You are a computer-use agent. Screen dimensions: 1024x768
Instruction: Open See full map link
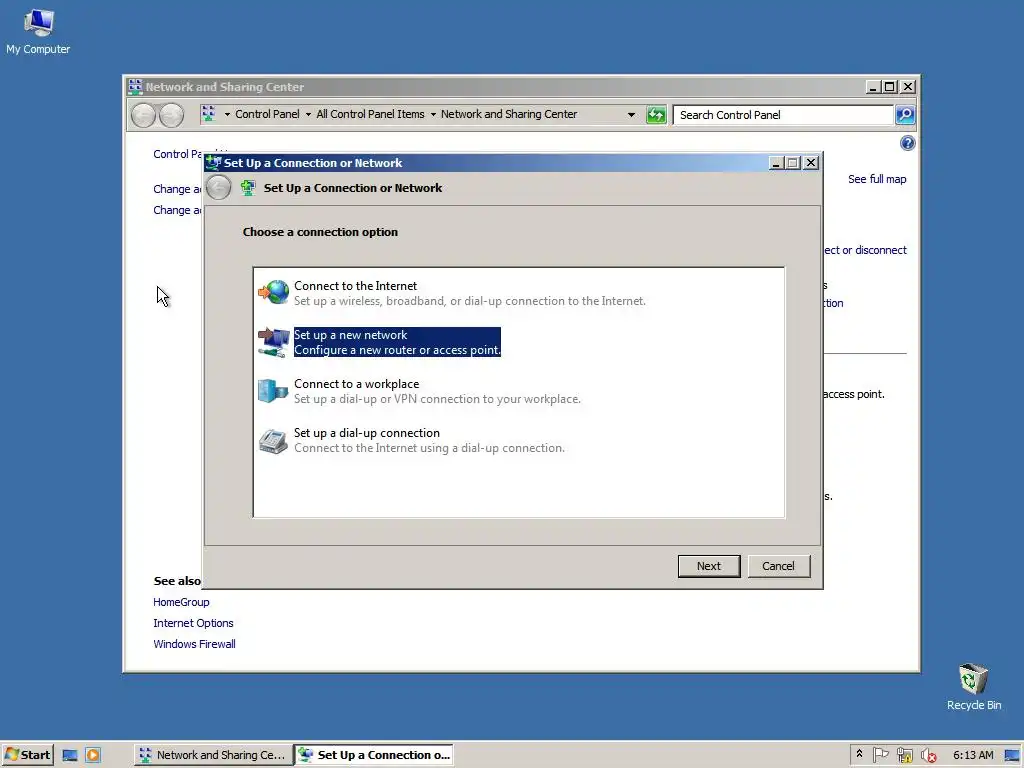point(877,179)
